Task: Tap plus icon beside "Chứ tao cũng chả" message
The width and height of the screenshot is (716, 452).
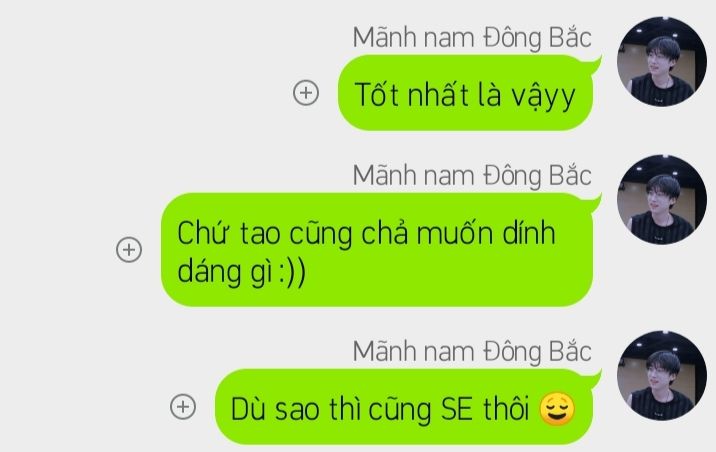Action: [x=129, y=250]
